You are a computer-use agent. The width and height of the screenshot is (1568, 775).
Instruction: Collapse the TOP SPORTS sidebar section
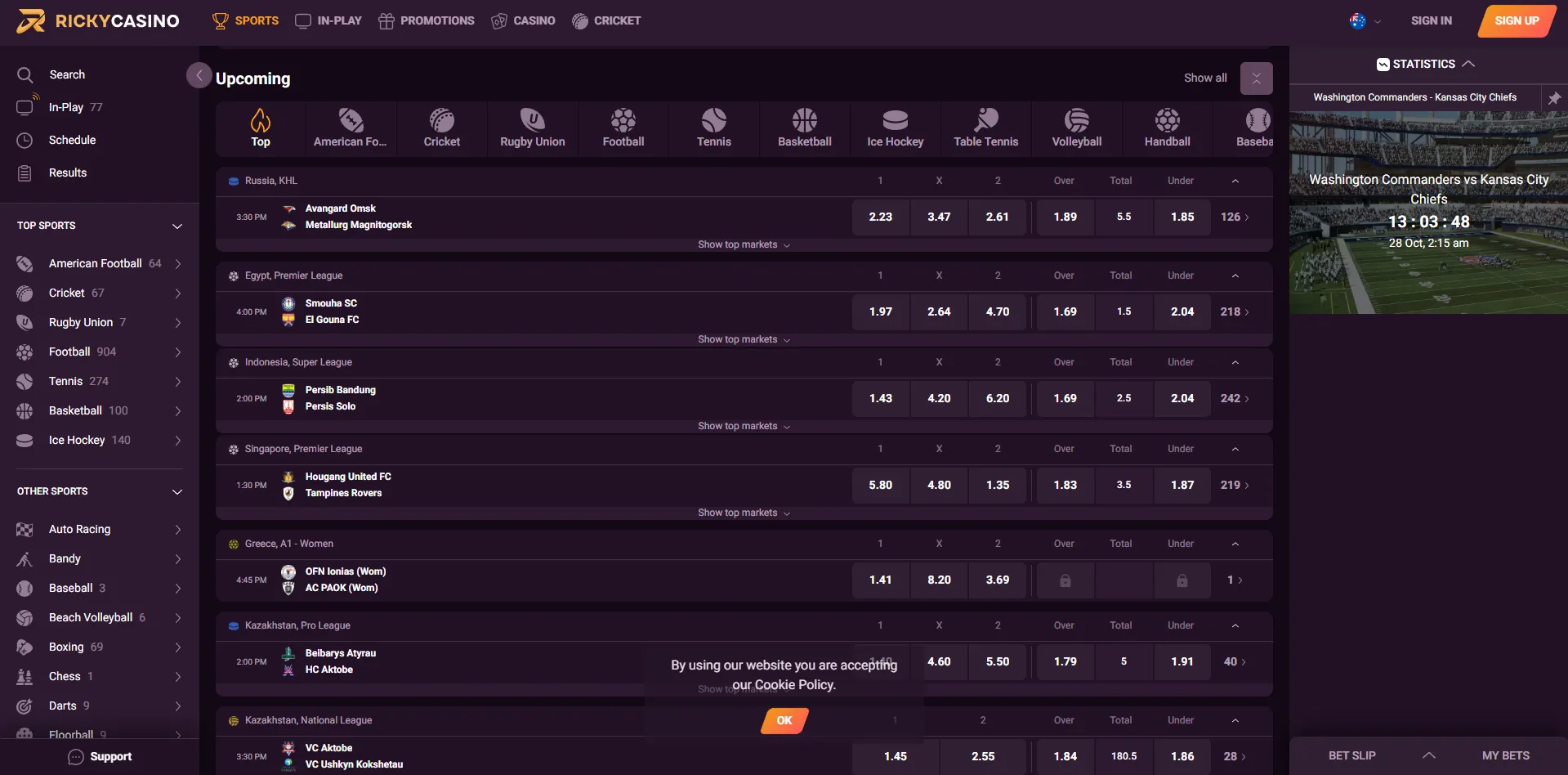[176, 226]
